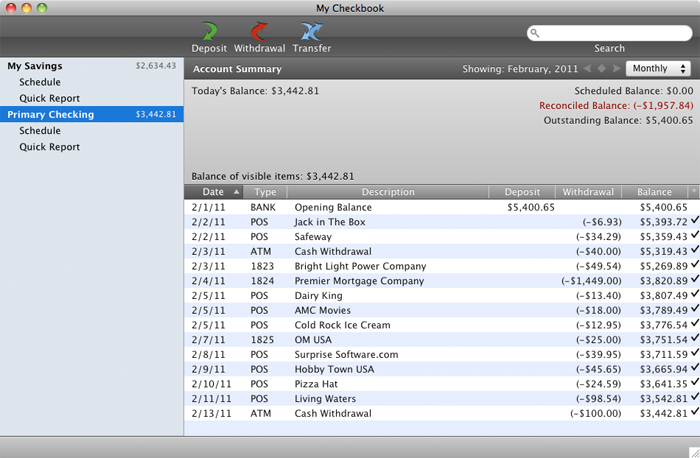700x458 pixels.
Task: Click the magnifying glass in search field
Action: (x=537, y=33)
